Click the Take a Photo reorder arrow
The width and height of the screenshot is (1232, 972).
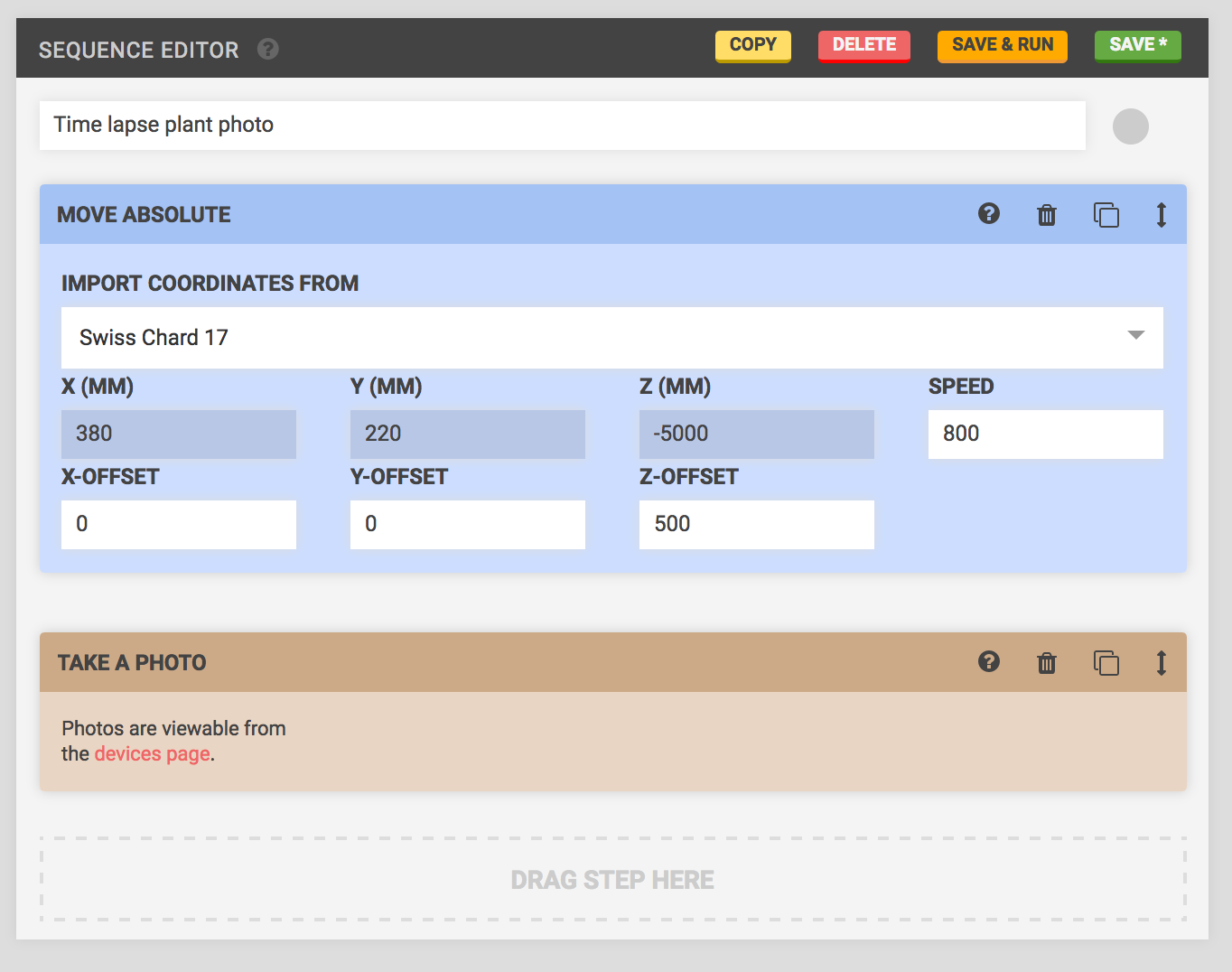(1162, 663)
